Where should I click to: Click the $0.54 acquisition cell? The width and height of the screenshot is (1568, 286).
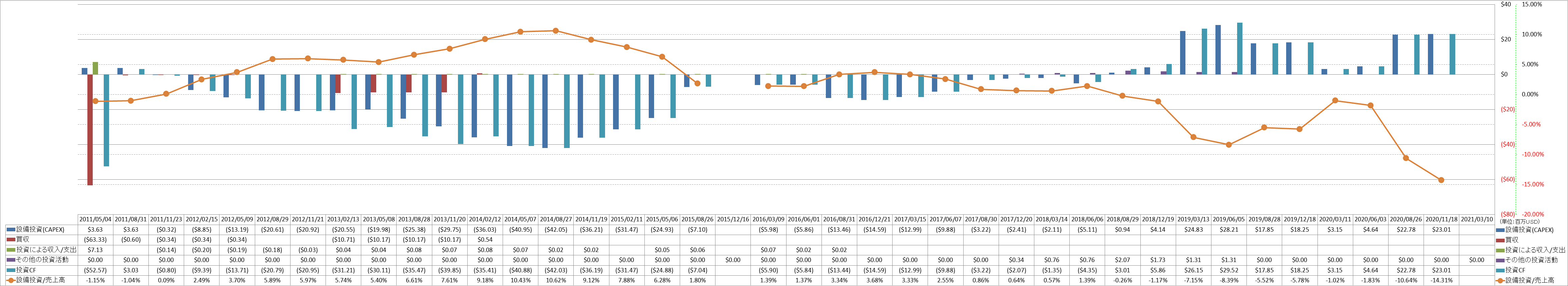click(x=485, y=240)
